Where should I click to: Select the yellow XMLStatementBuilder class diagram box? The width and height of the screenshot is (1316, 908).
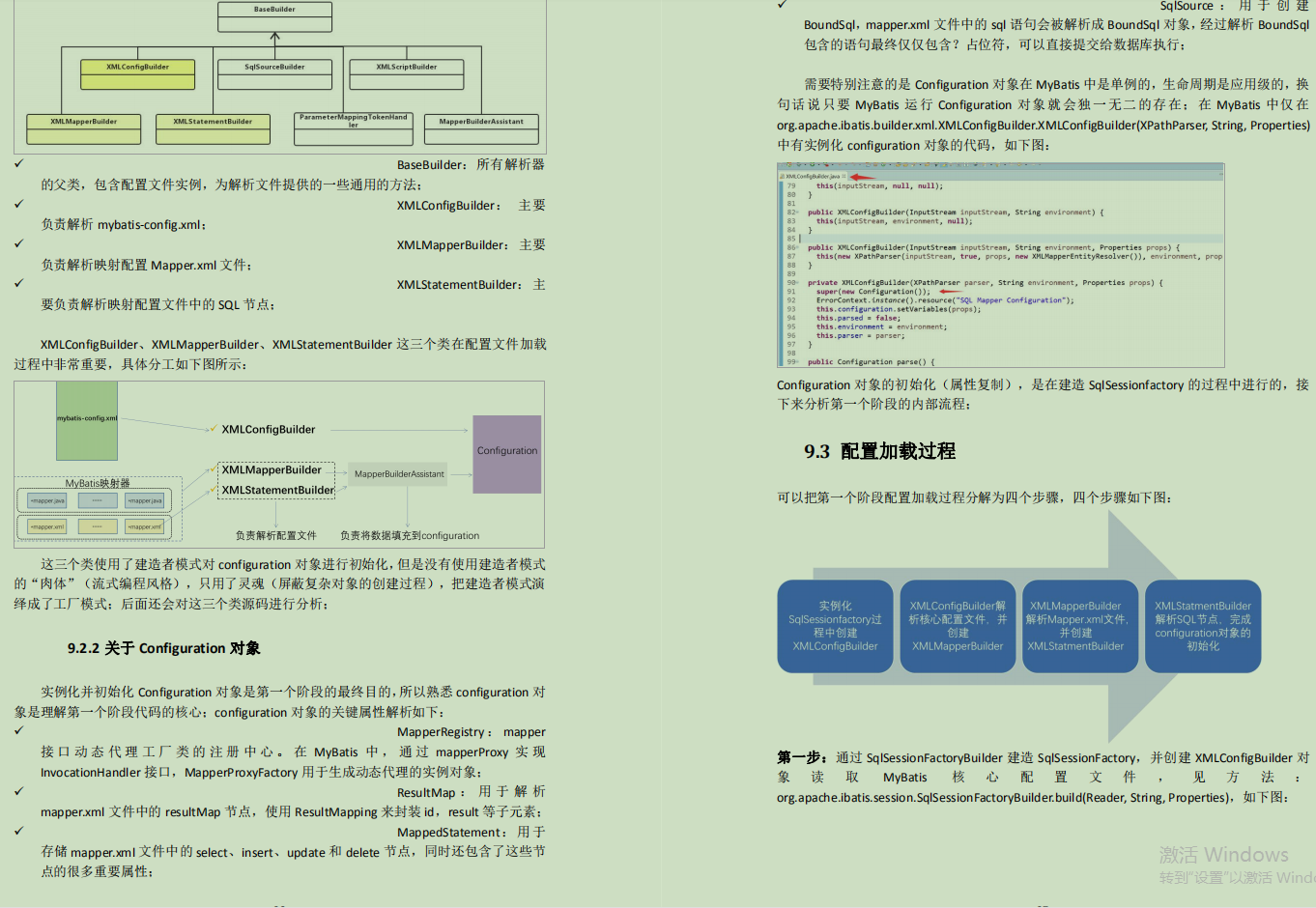click(213, 129)
